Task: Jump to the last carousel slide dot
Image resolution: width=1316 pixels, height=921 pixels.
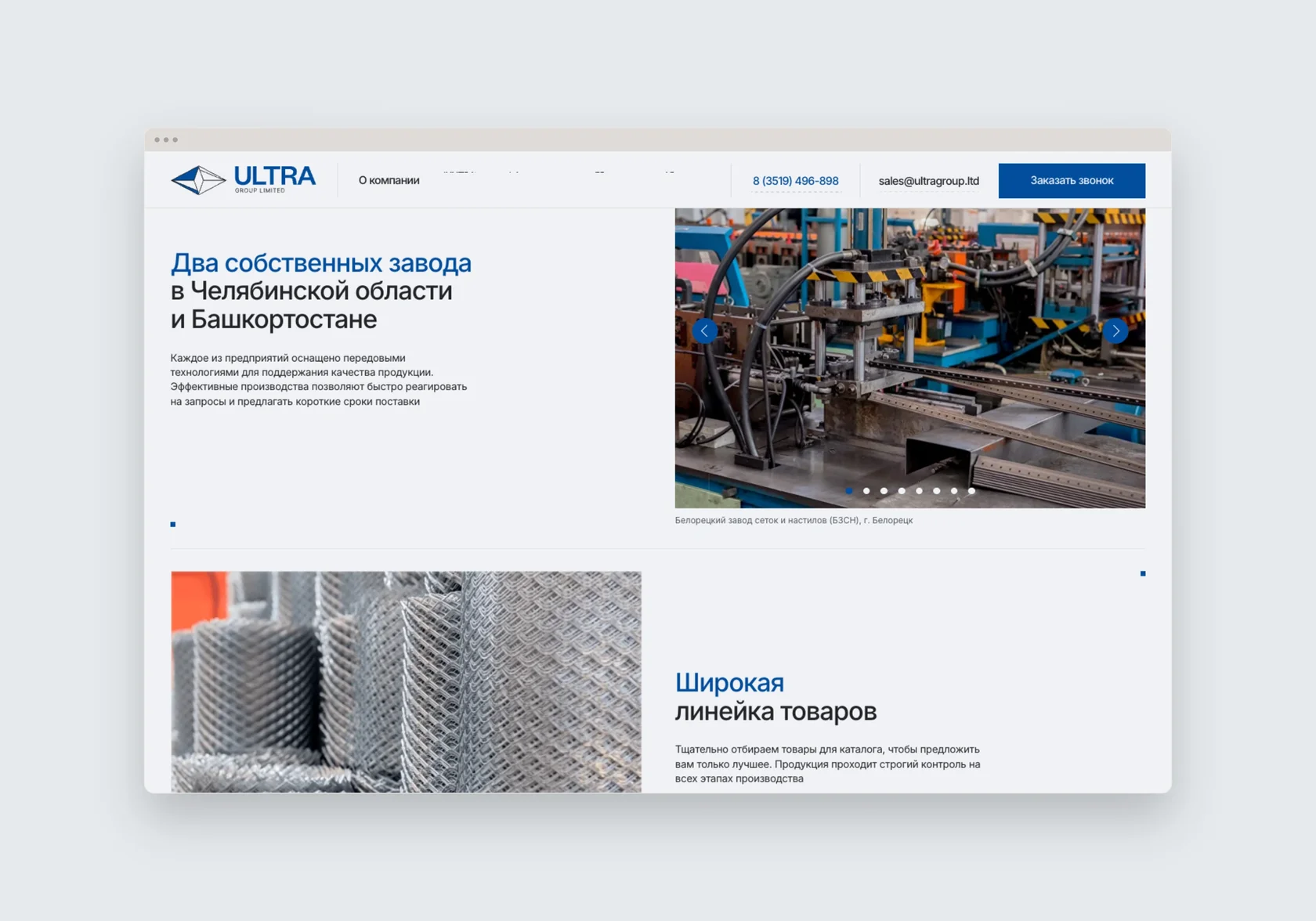Action: [971, 491]
